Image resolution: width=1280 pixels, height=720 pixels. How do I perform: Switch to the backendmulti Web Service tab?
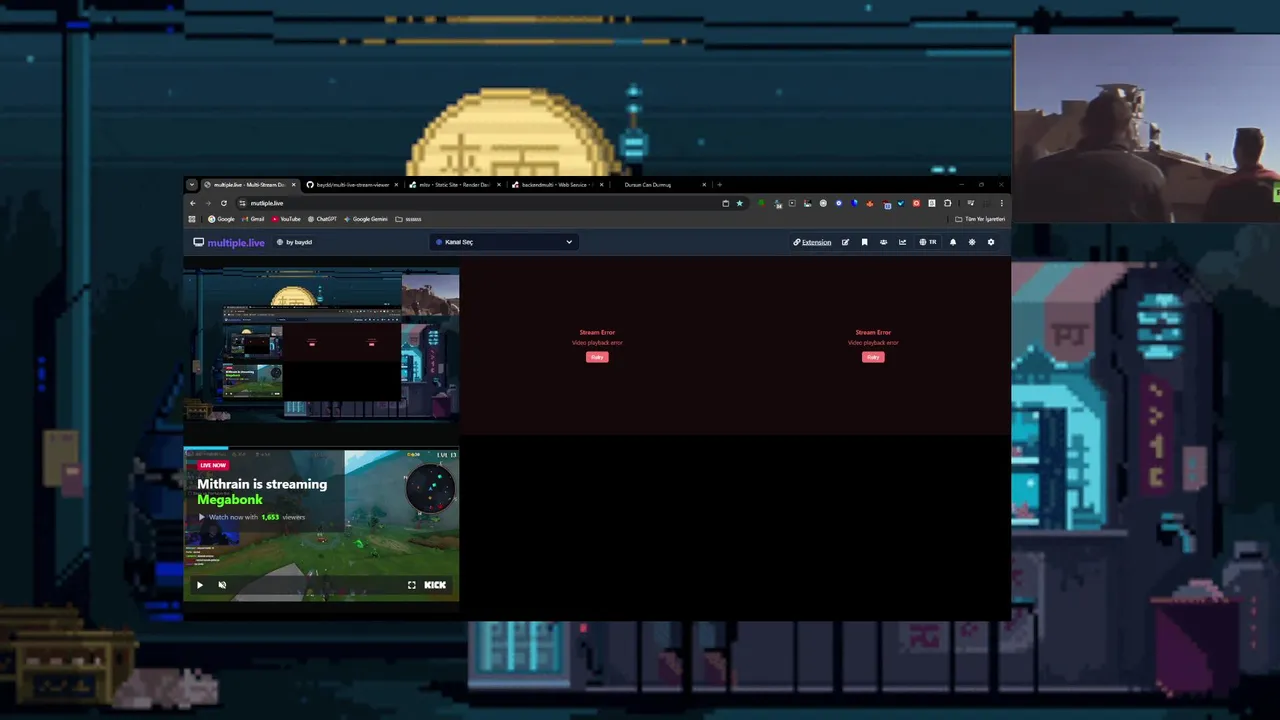pyautogui.click(x=556, y=185)
